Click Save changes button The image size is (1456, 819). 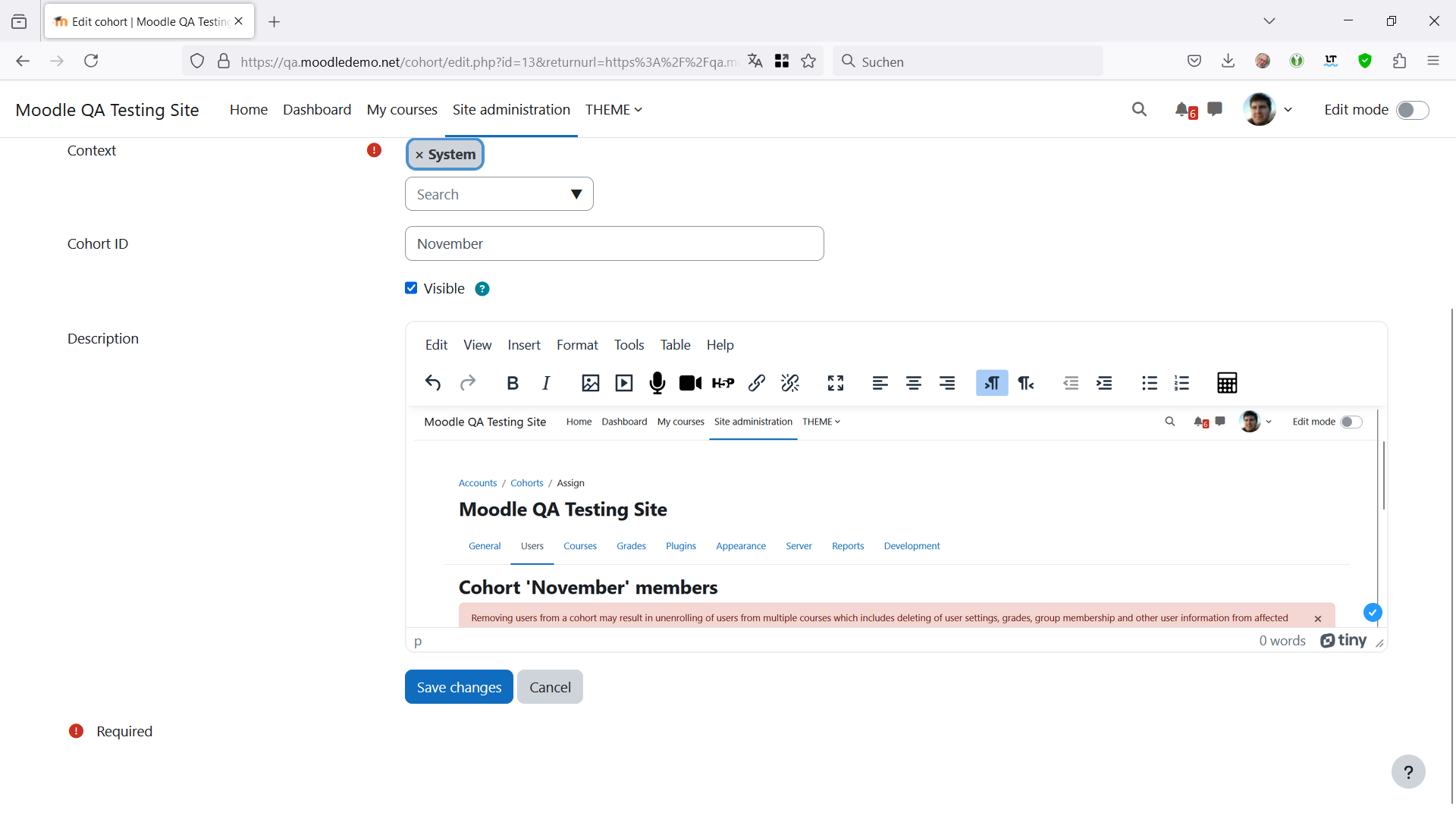tap(459, 687)
